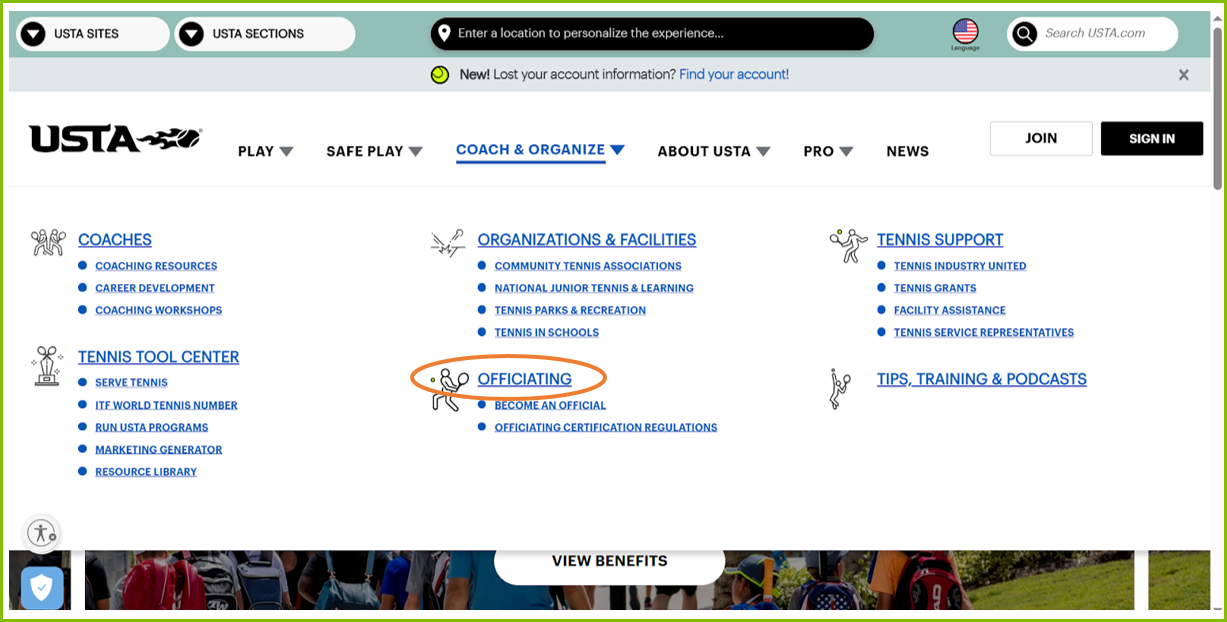Click the search magnifier icon
This screenshot has height=622, width=1227.
(x=1024, y=34)
